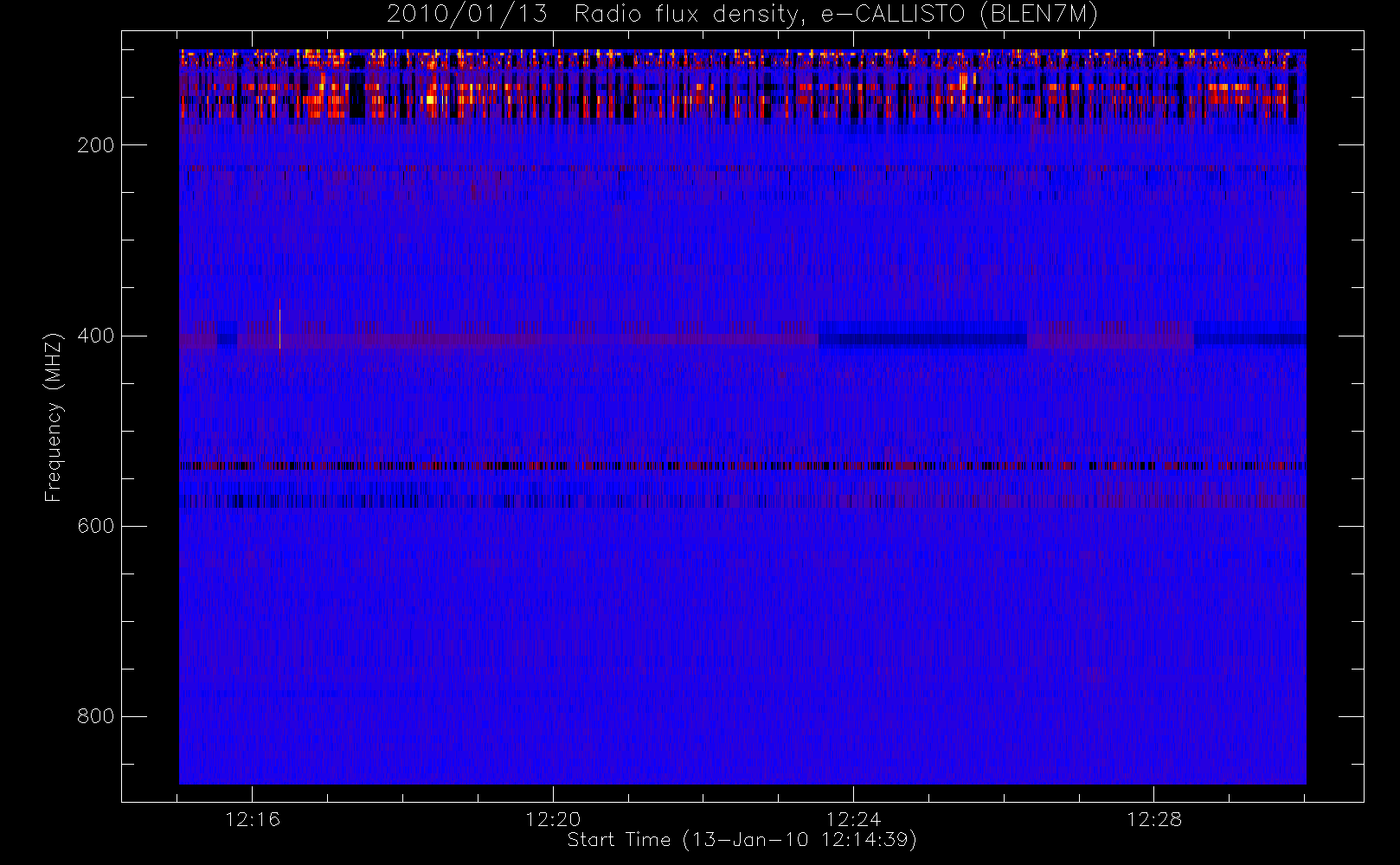Click the Frequency (MHZ) axis title
This screenshot has width=1400, height=865.
pyautogui.click(x=54, y=417)
